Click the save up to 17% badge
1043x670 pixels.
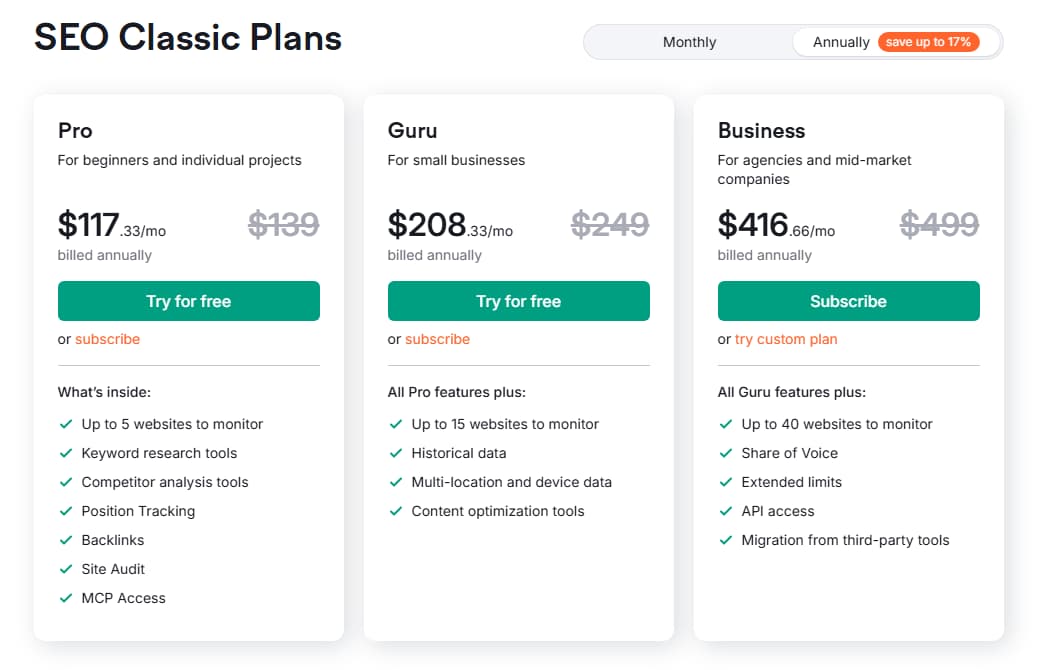(930, 42)
